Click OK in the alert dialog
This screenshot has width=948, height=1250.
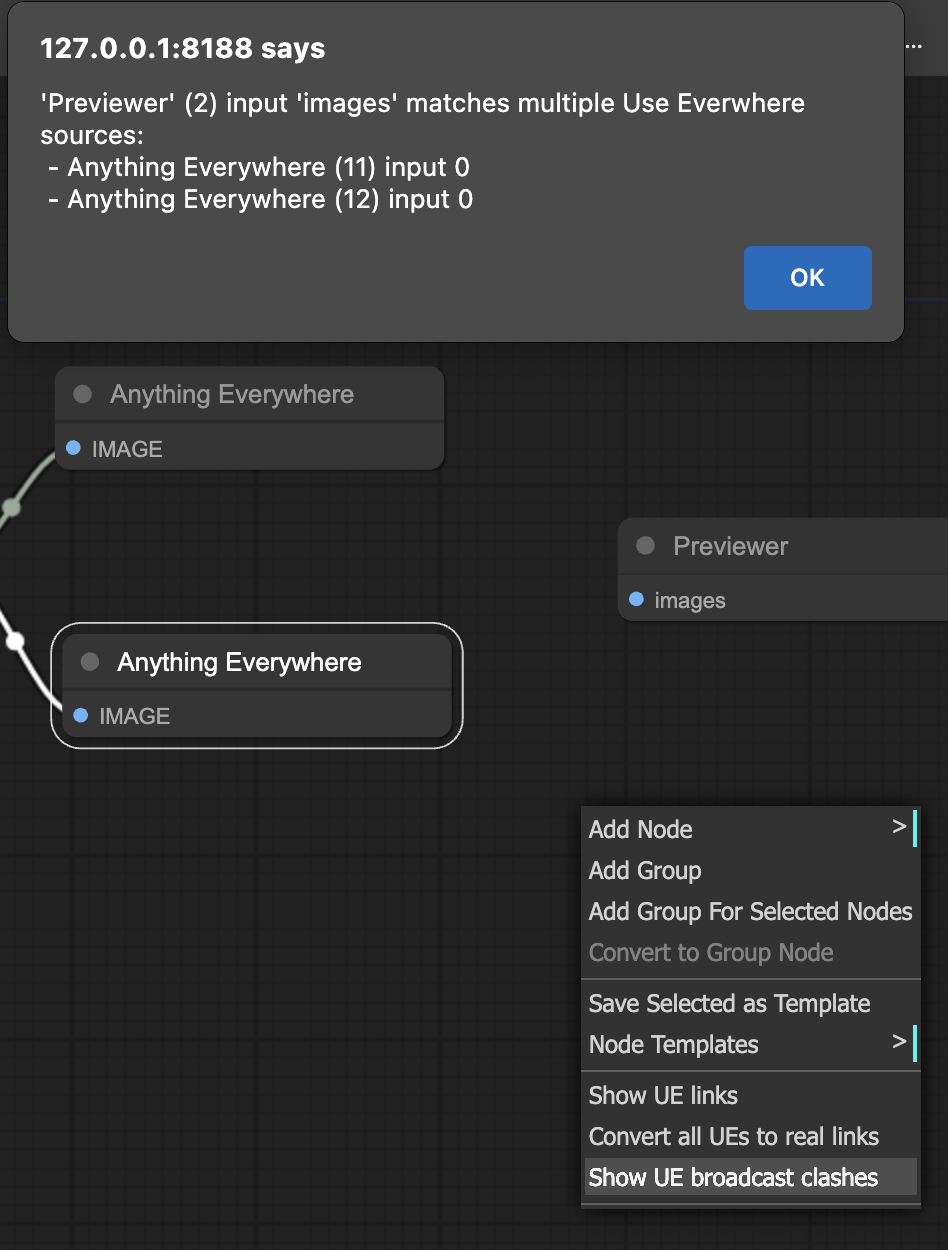pos(807,278)
